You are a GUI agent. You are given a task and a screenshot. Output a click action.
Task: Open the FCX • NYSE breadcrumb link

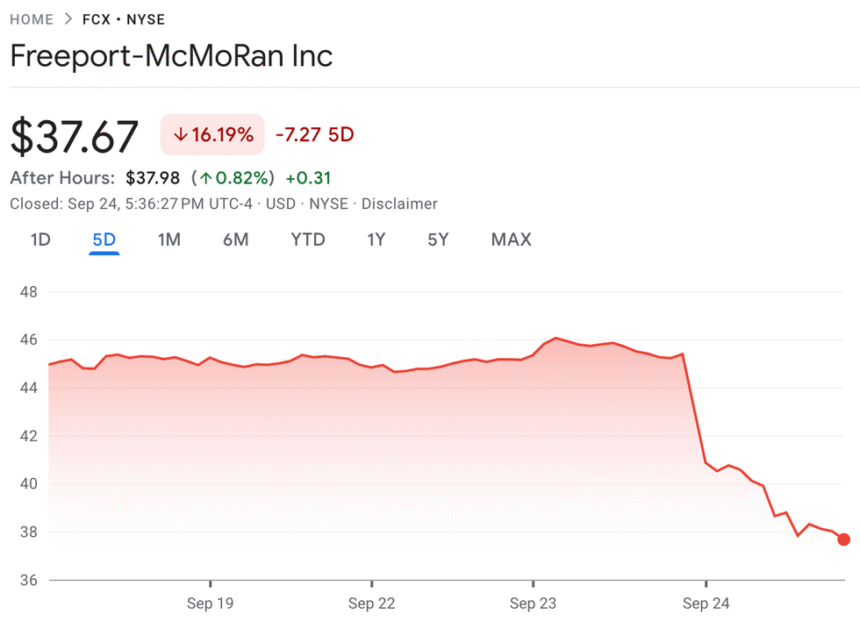pos(124,19)
